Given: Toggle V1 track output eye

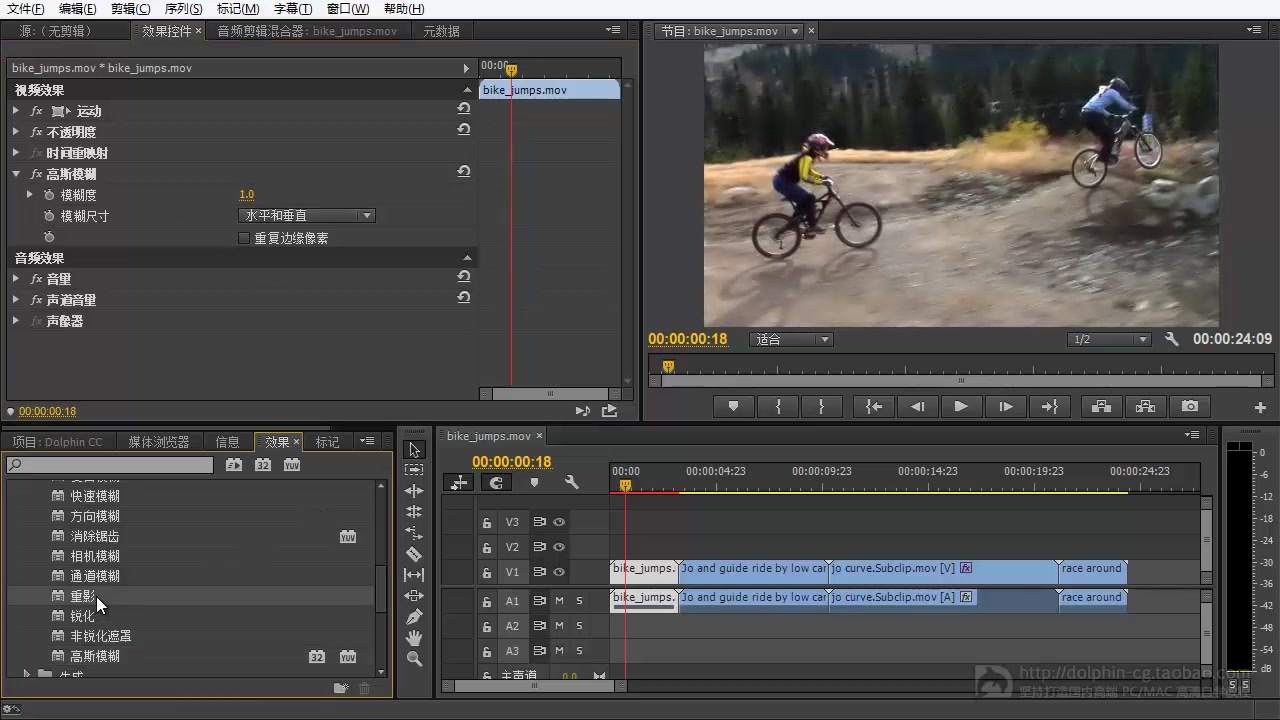Looking at the screenshot, I should 559,572.
